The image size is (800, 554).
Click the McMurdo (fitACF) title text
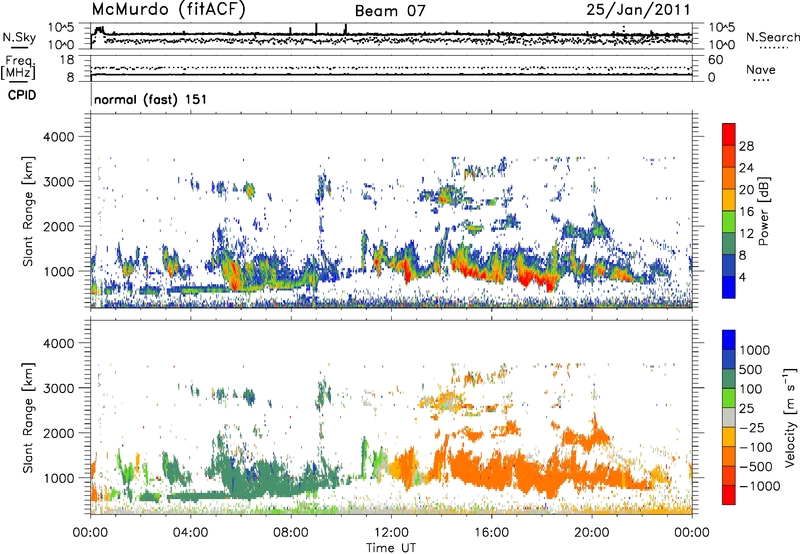168,9
